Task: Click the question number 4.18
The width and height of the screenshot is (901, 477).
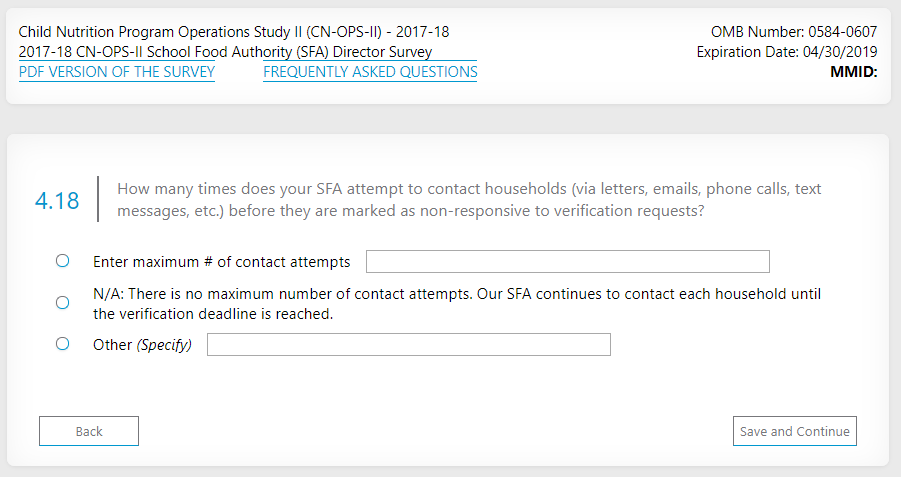Action: click(57, 201)
